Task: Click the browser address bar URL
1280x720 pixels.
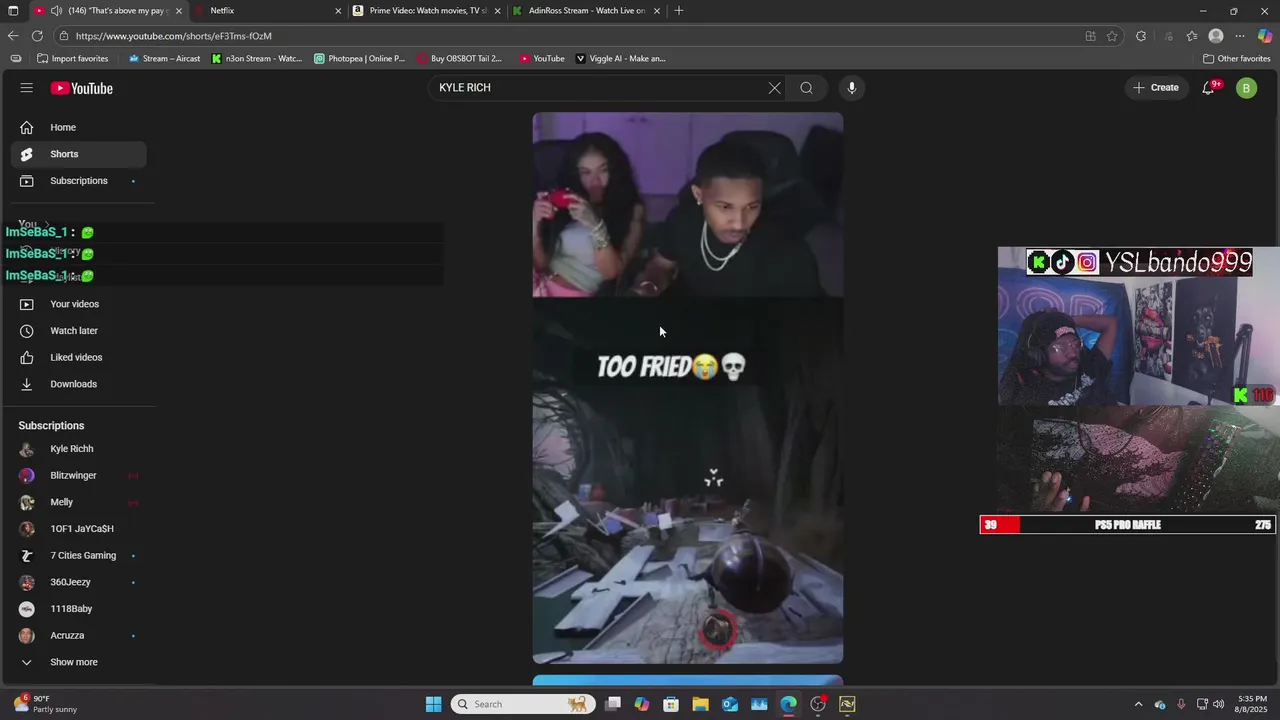Action: point(173,36)
